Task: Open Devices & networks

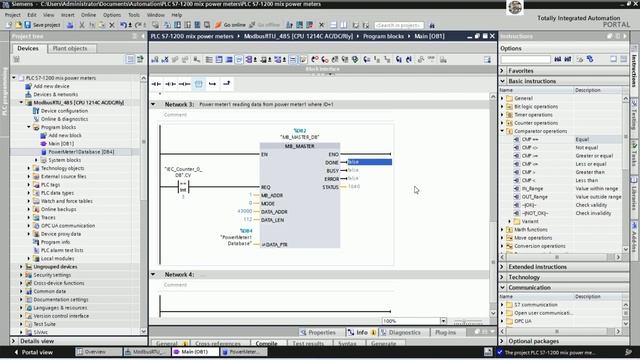Action: pos(55,94)
